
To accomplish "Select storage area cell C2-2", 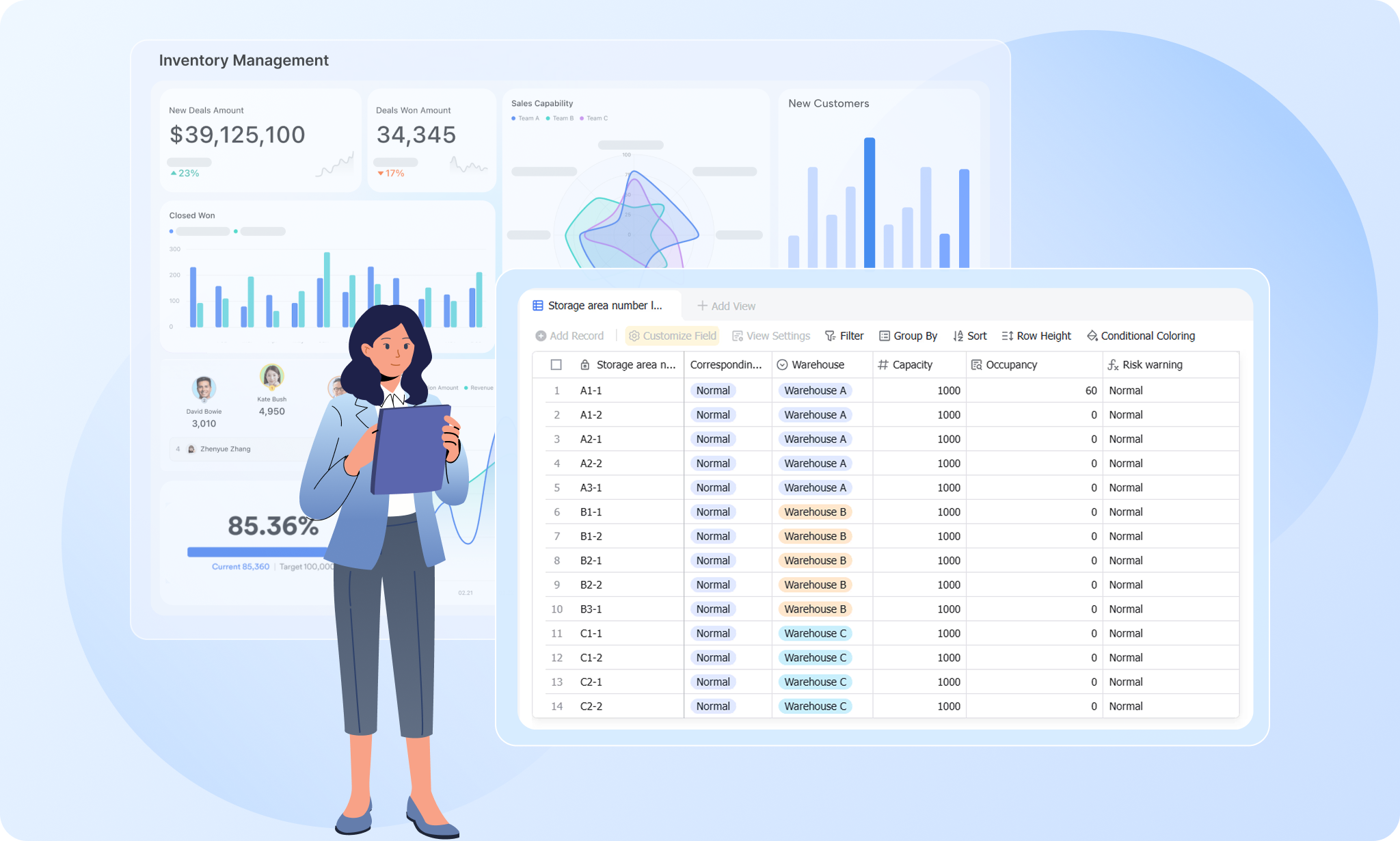I will (x=628, y=706).
